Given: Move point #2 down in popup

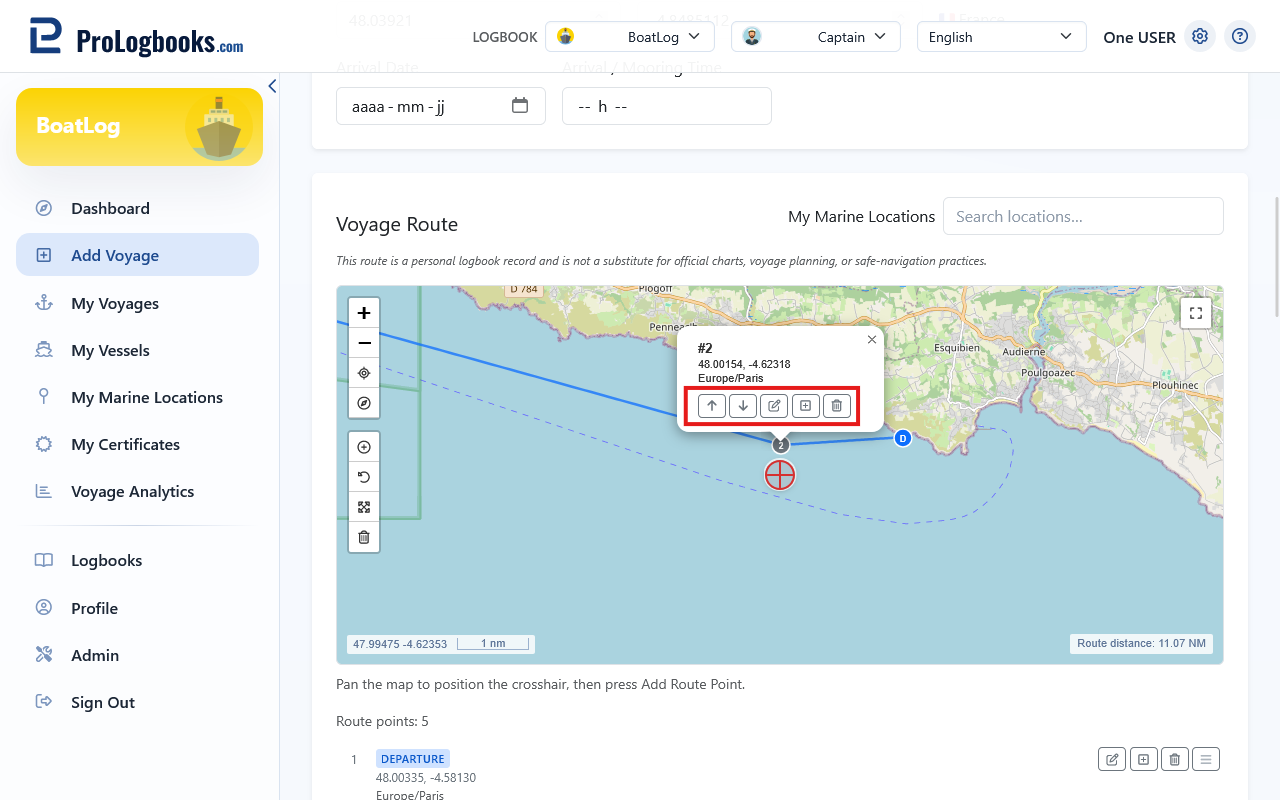Looking at the screenshot, I should coord(743,405).
